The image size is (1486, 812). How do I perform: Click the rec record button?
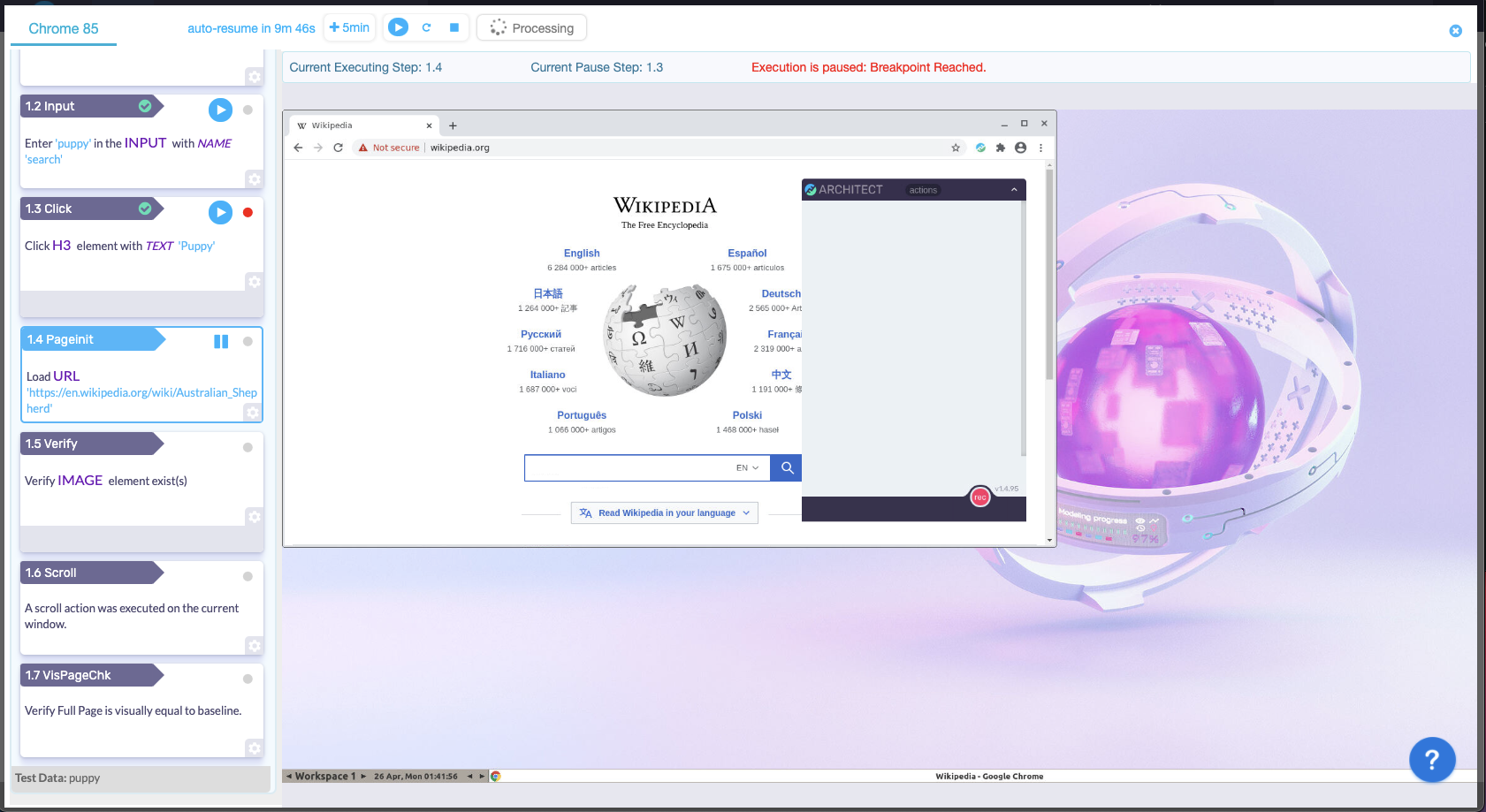(x=979, y=497)
